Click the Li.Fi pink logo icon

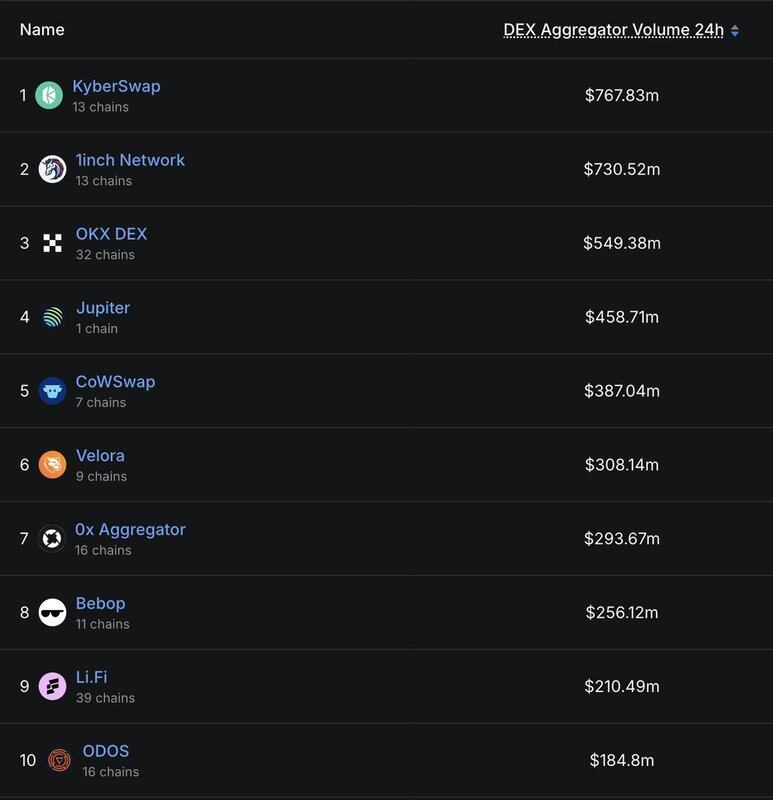52,687
